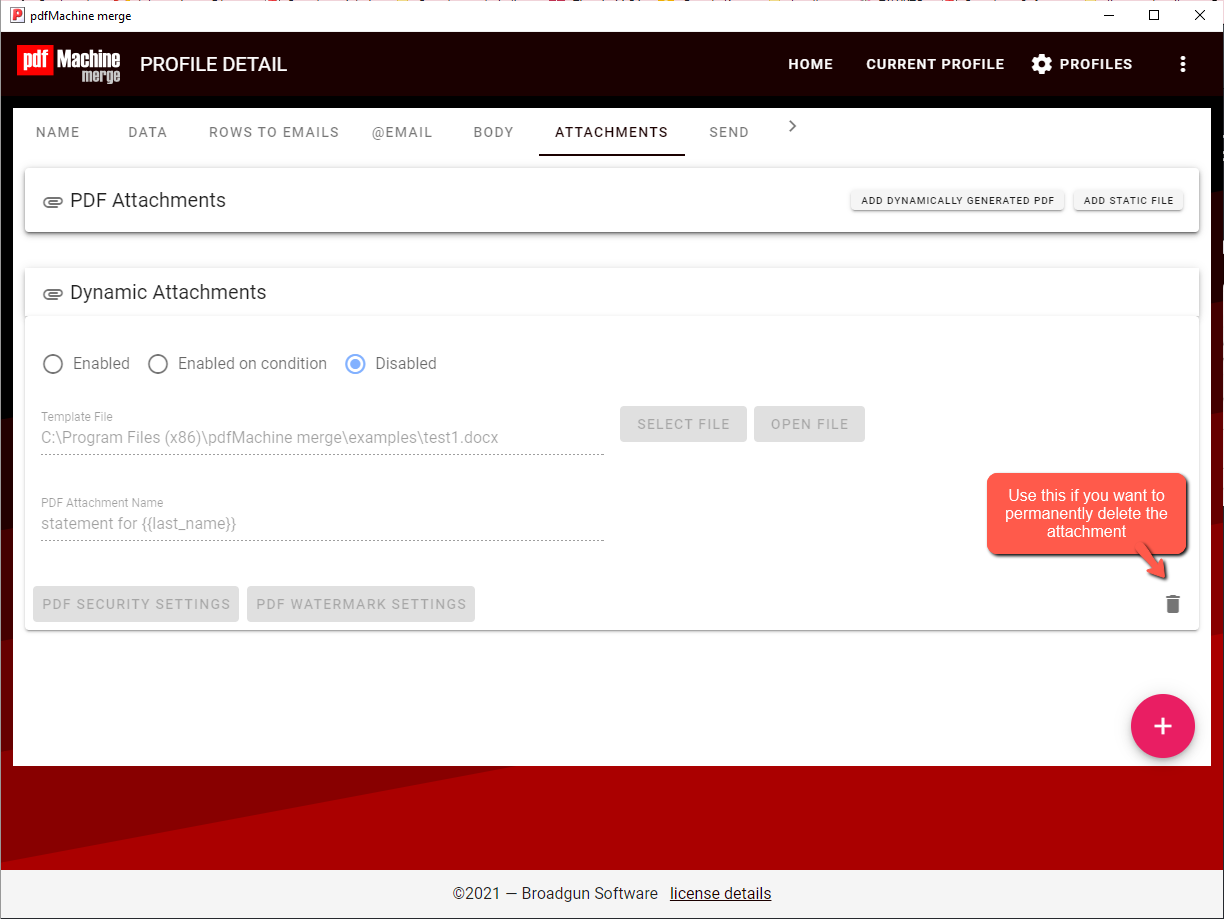Open PROFILES in top navigation
The height and width of the screenshot is (919, 1224).
tap(1082, 64)
